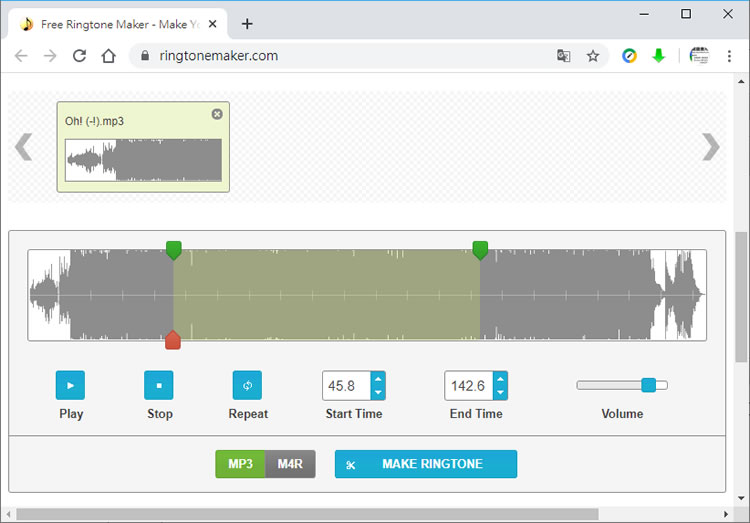Select MP3 output format
This screenshot has width=750, height=523.
coord(240,464)
